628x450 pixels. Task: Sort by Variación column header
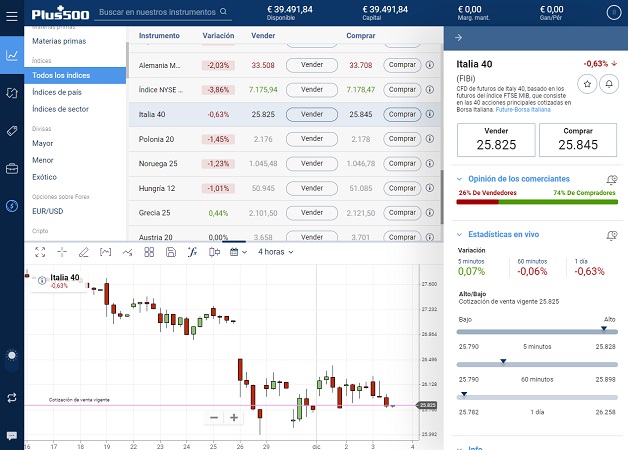tap(218, 36)
